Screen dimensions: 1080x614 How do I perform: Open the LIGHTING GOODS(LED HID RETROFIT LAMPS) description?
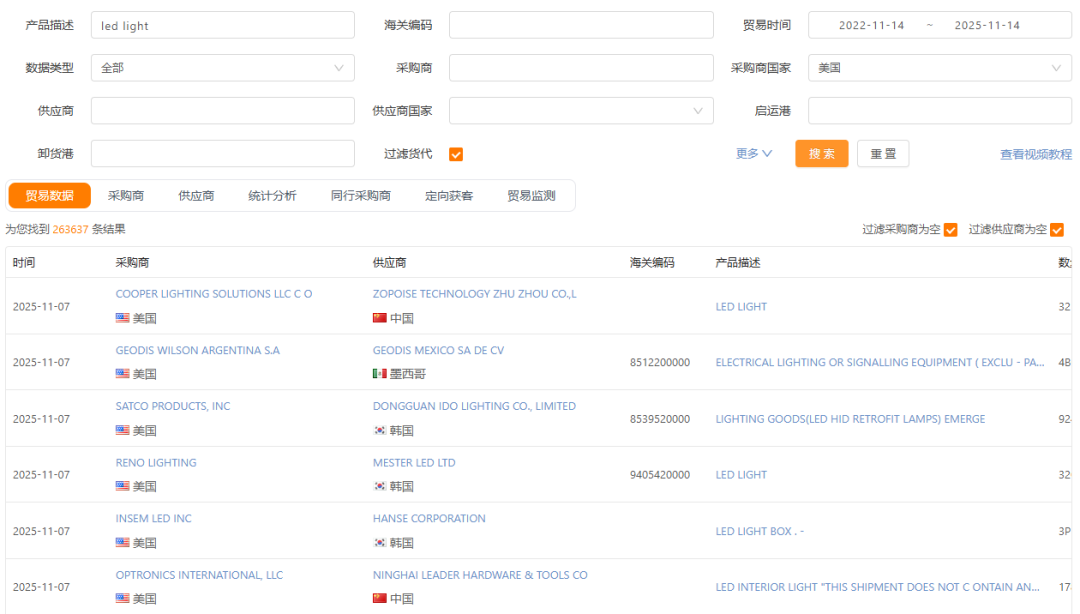[x=850, y=419]
